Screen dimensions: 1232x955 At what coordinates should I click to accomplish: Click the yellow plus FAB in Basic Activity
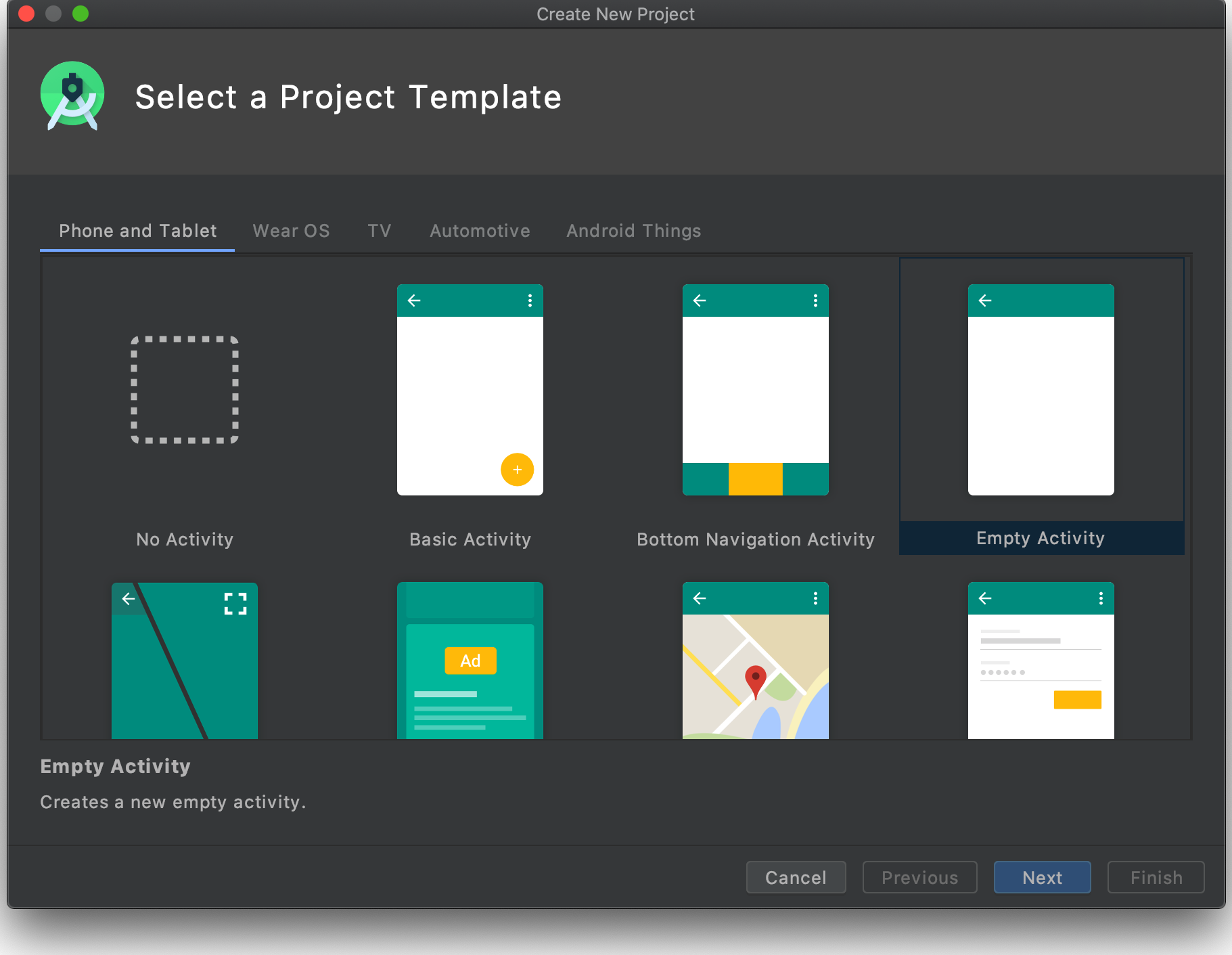[517, 470]
